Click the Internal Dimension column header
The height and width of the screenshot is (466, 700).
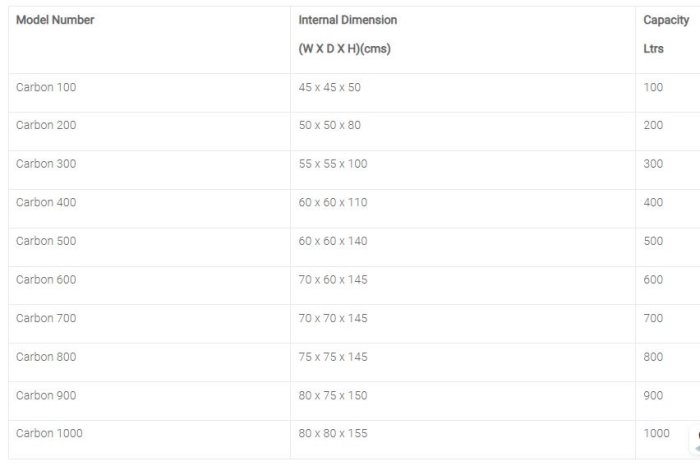[347, 20]
